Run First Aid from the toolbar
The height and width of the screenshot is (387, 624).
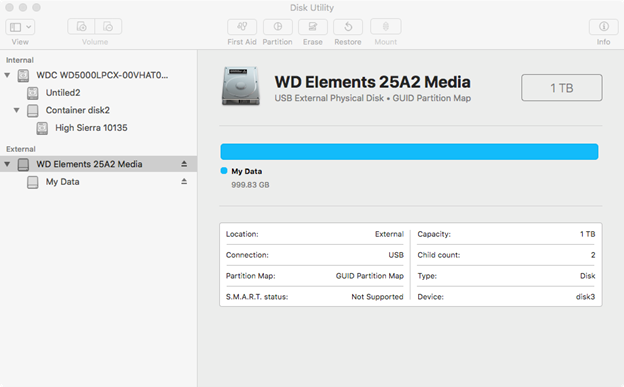242,27
